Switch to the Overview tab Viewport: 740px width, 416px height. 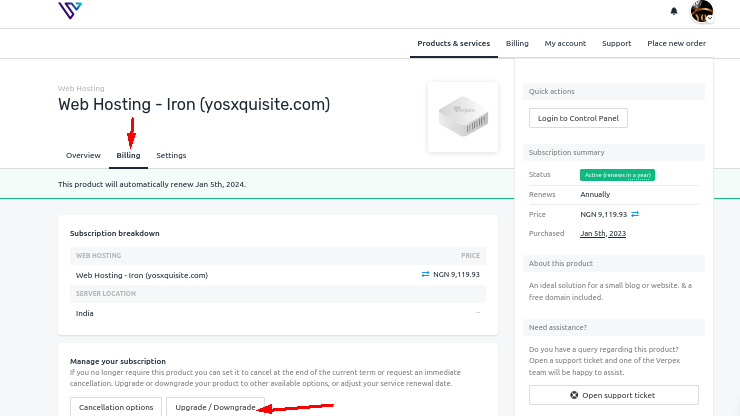[x=83, y=155]
